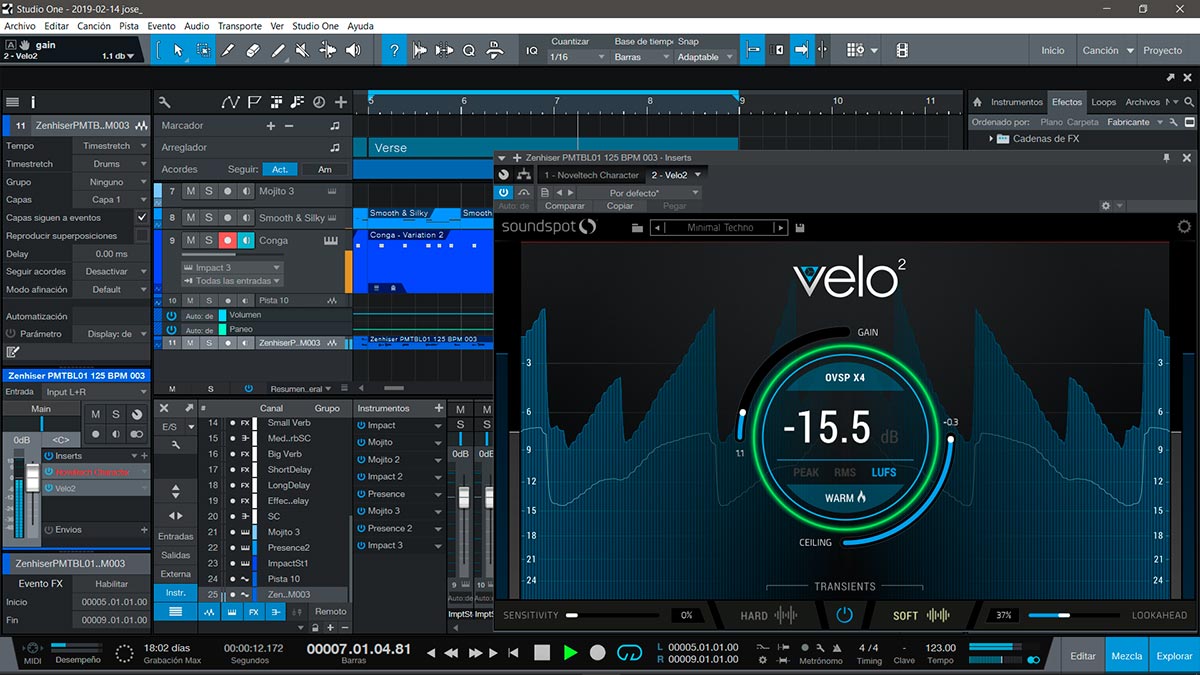
Task: Open the marker track flag icon
Action: pyautogui.click(x=254, y=102)
